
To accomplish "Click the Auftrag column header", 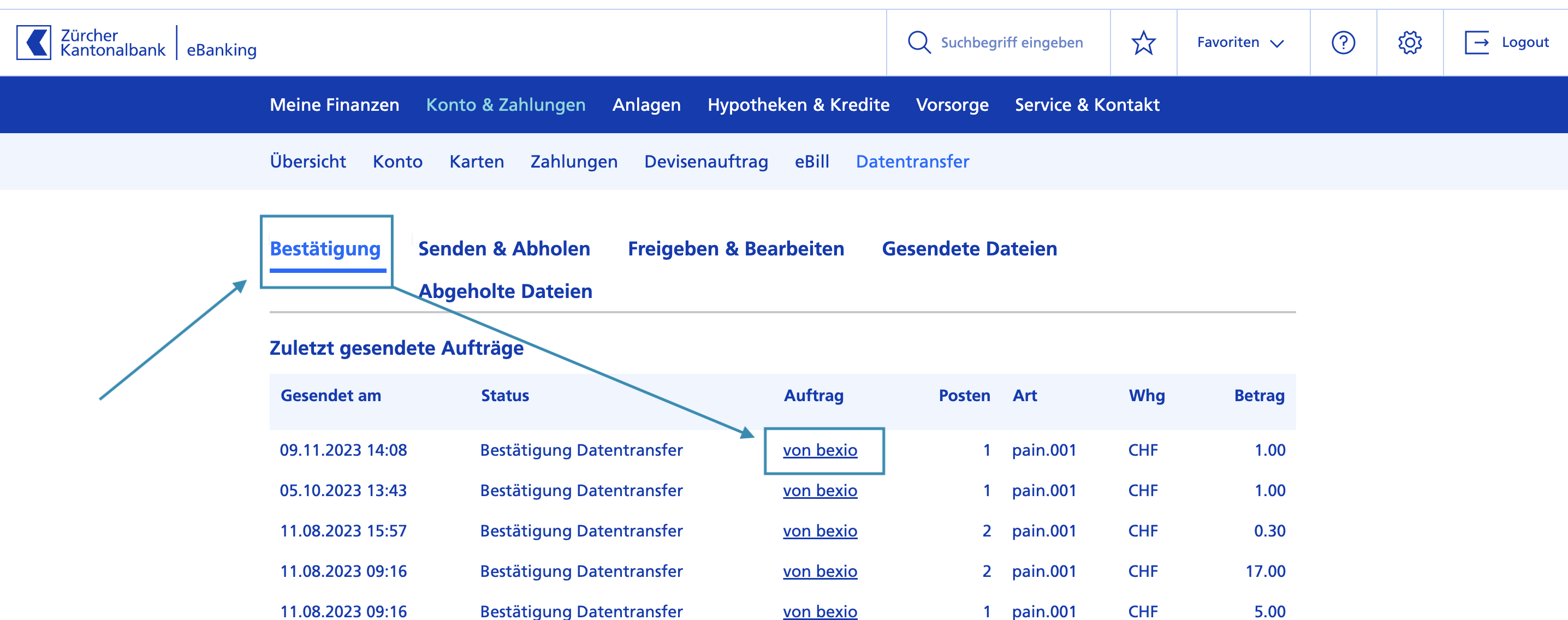I will click(813, 396).
